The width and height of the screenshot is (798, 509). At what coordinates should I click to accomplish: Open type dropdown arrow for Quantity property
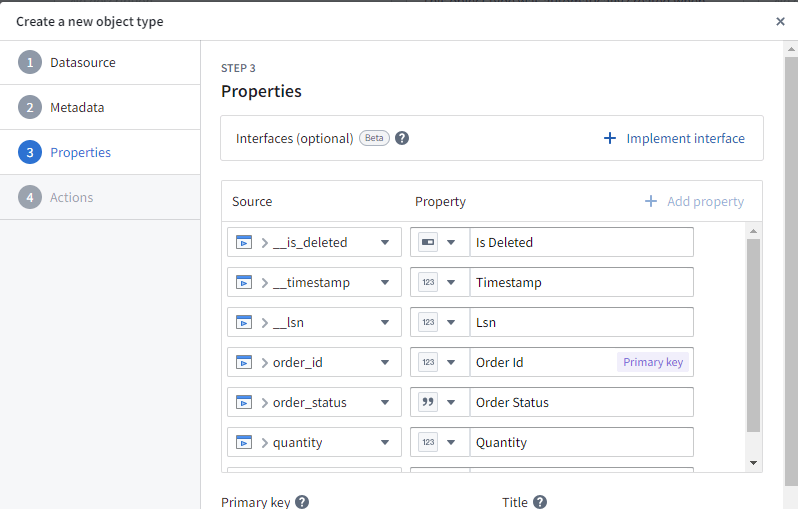451,442
